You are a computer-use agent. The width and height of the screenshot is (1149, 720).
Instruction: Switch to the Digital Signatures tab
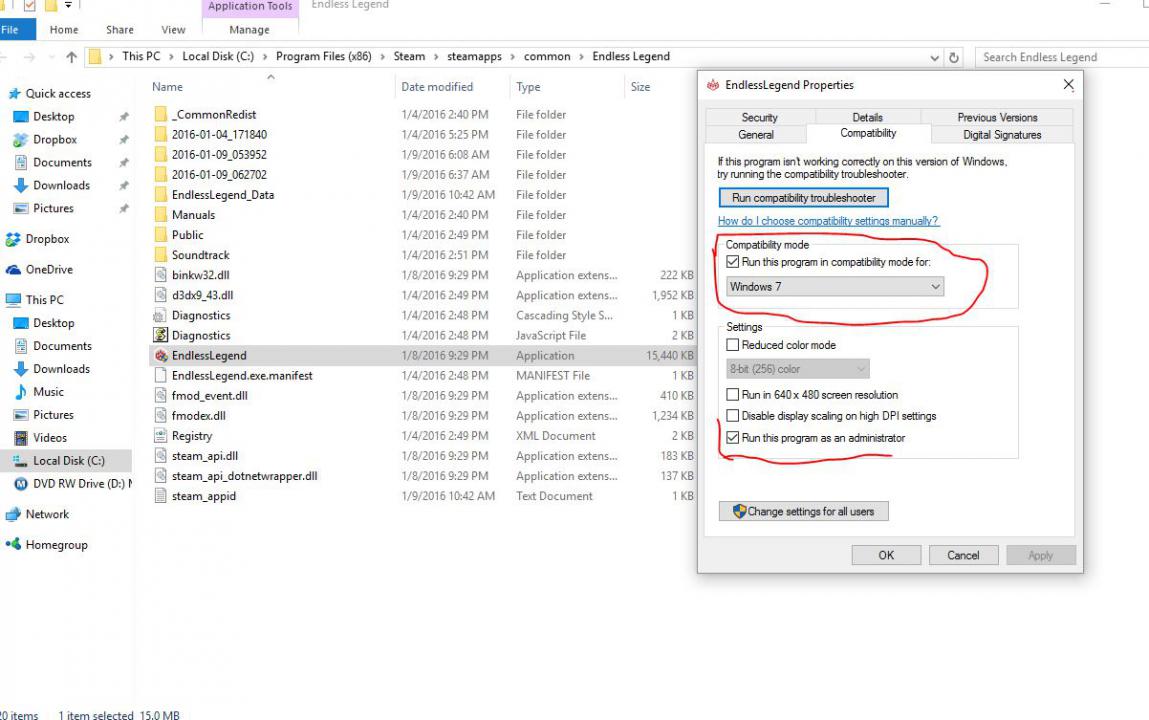(1002, 135)
